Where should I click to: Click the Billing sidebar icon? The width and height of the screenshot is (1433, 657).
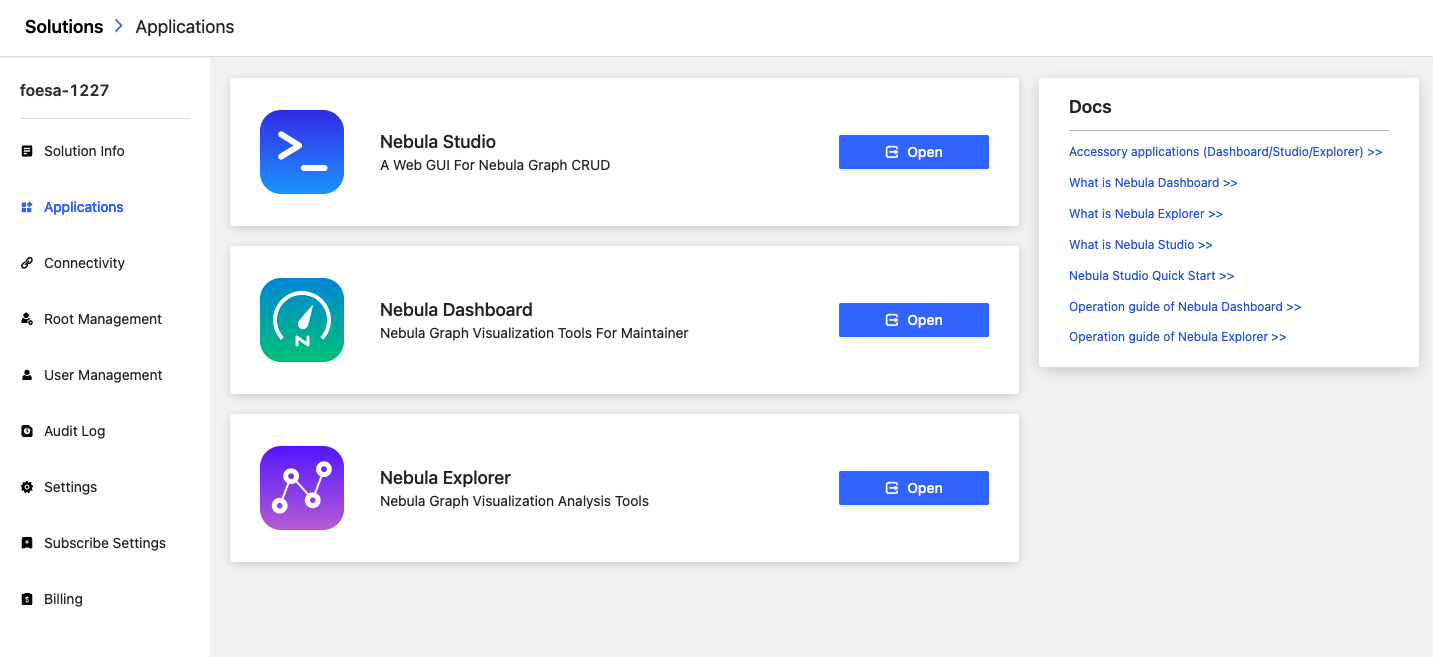27,599
